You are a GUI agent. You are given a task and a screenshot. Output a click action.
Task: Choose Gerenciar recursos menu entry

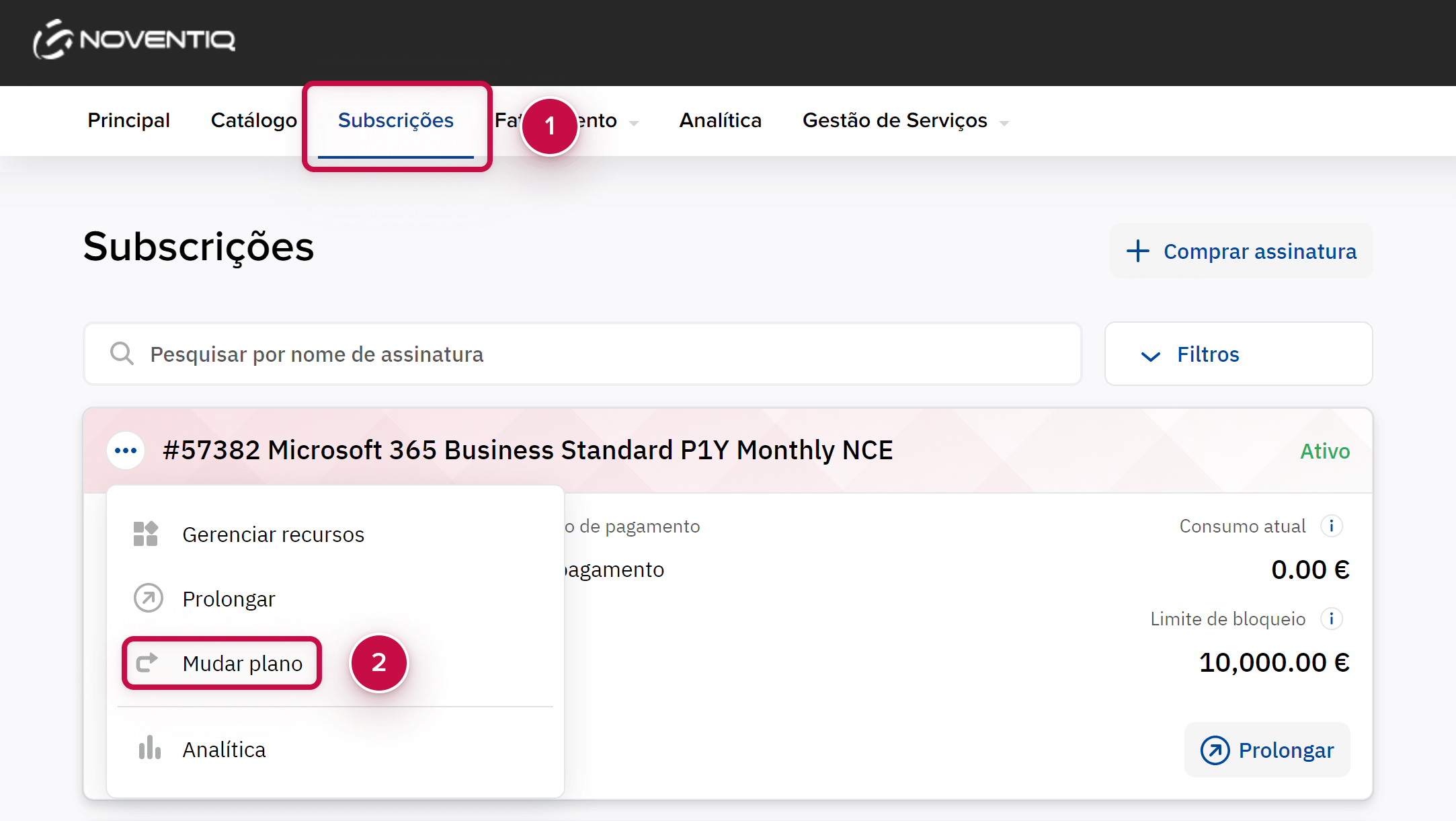273,534
